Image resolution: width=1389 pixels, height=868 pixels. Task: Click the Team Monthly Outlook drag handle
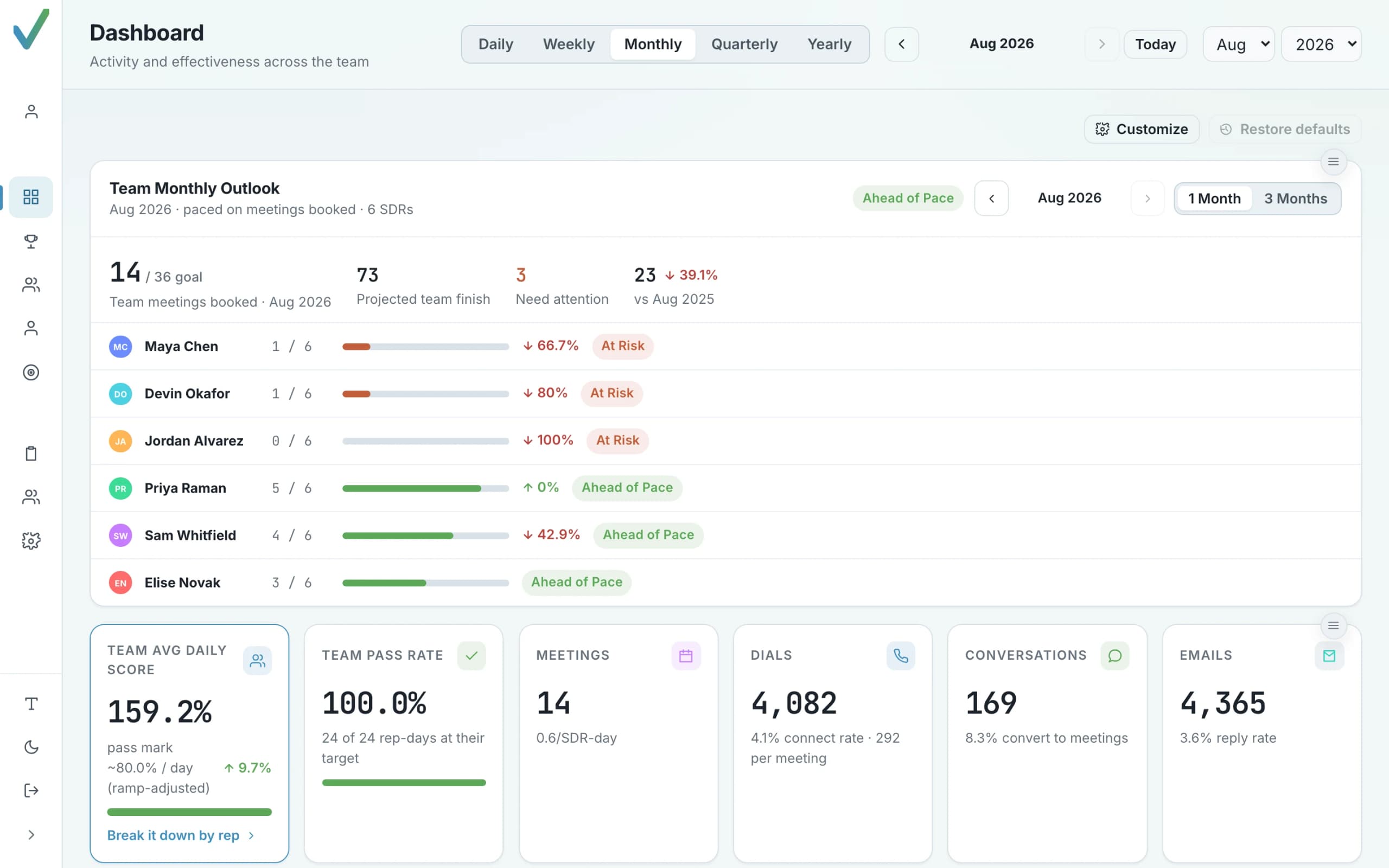coord(1333,162)
